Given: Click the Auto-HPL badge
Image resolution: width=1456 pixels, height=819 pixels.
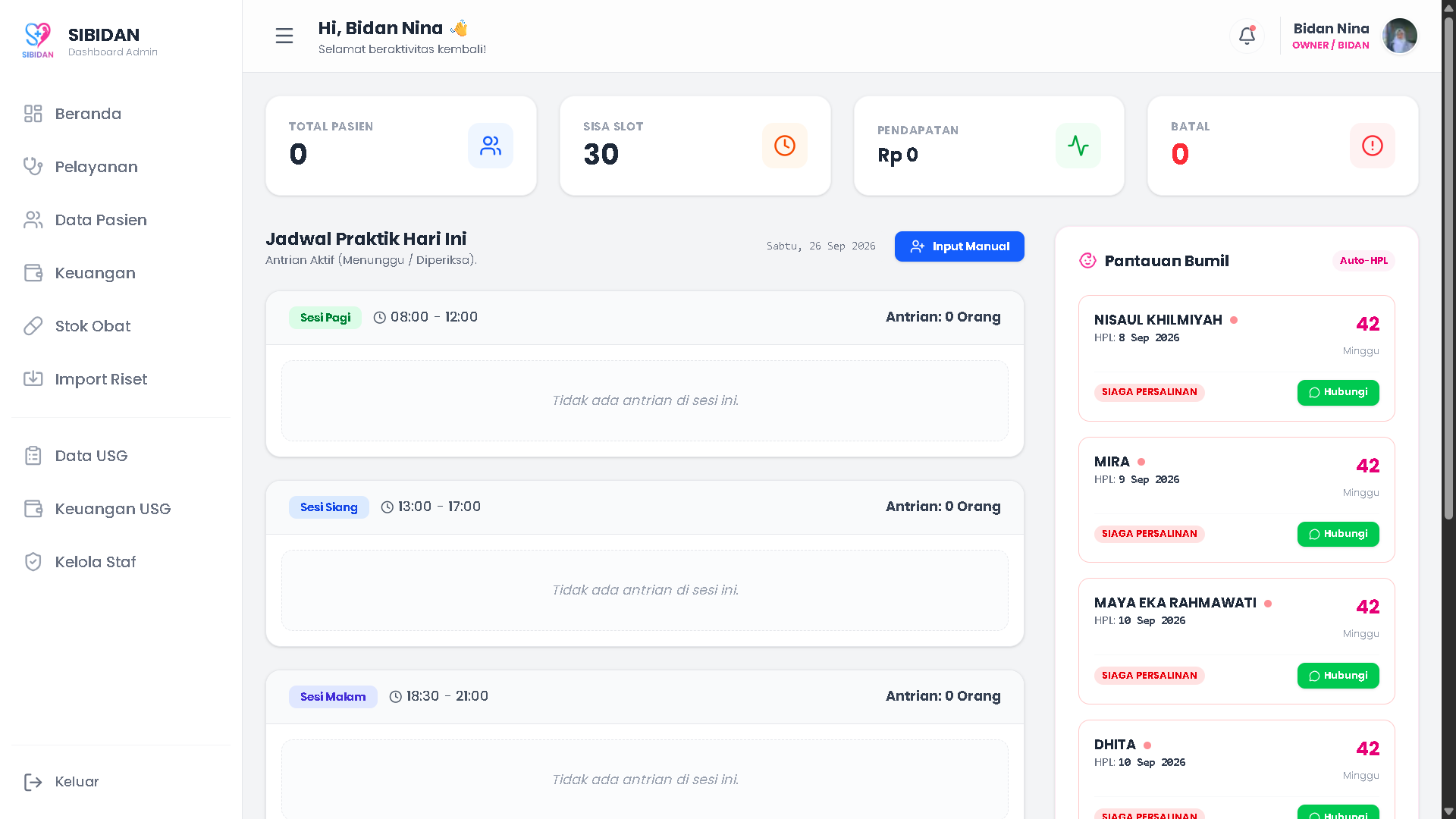Looking at the screenshot, I should 1363,261.
